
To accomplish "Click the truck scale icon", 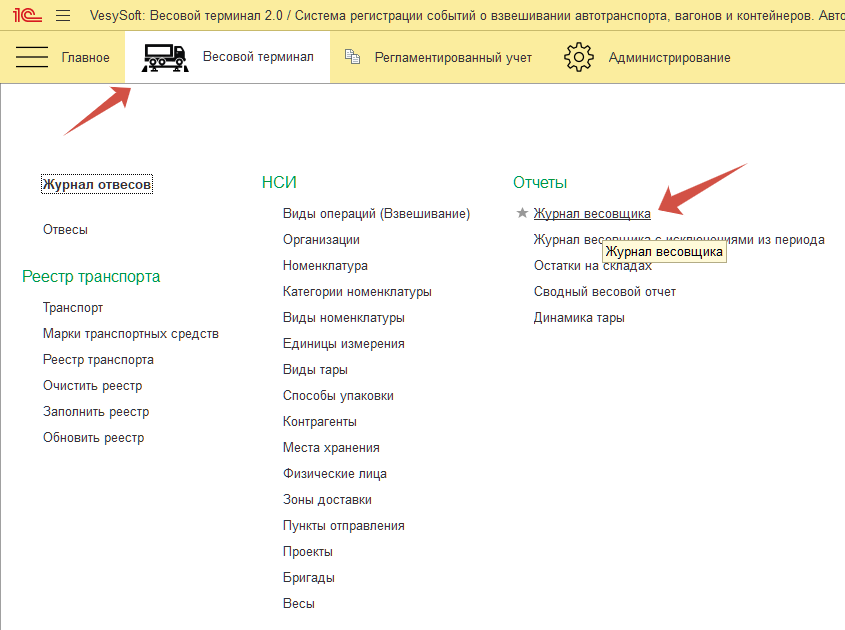I will pyautogui.click(x=165, y=57).
